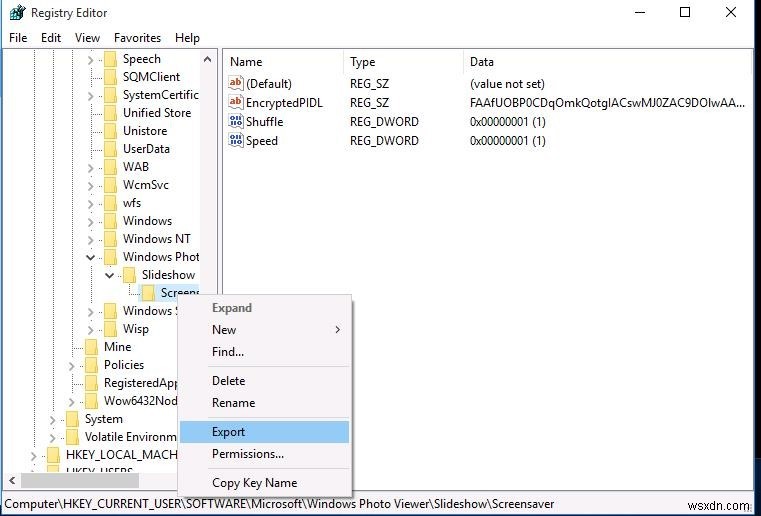Click the string icon beside (Default) value
Viewport: 761px width, 516px height.
tap(236, 83)
